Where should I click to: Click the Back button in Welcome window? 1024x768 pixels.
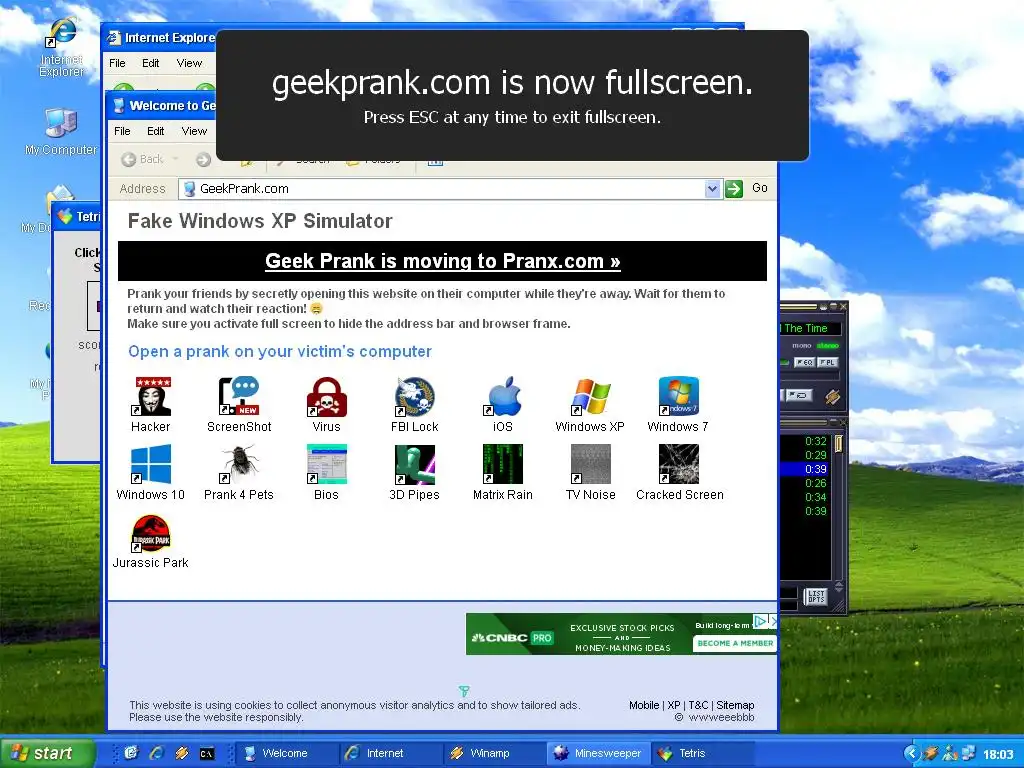[x=144, y=159]
